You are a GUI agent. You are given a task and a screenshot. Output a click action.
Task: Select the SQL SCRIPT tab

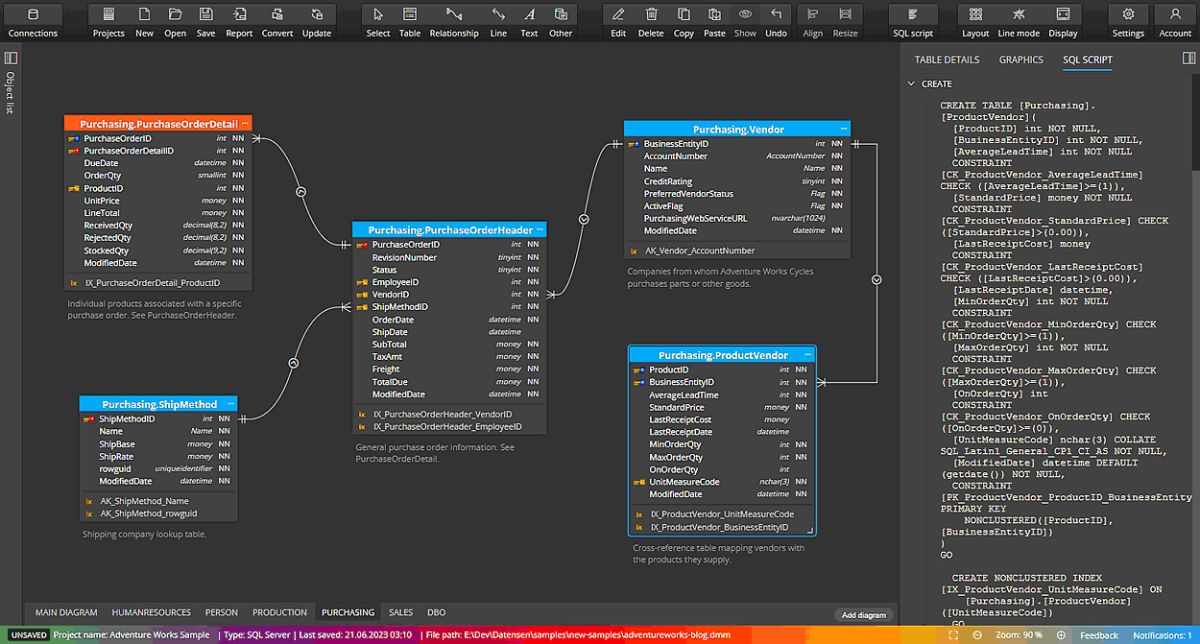point(1087,60)
